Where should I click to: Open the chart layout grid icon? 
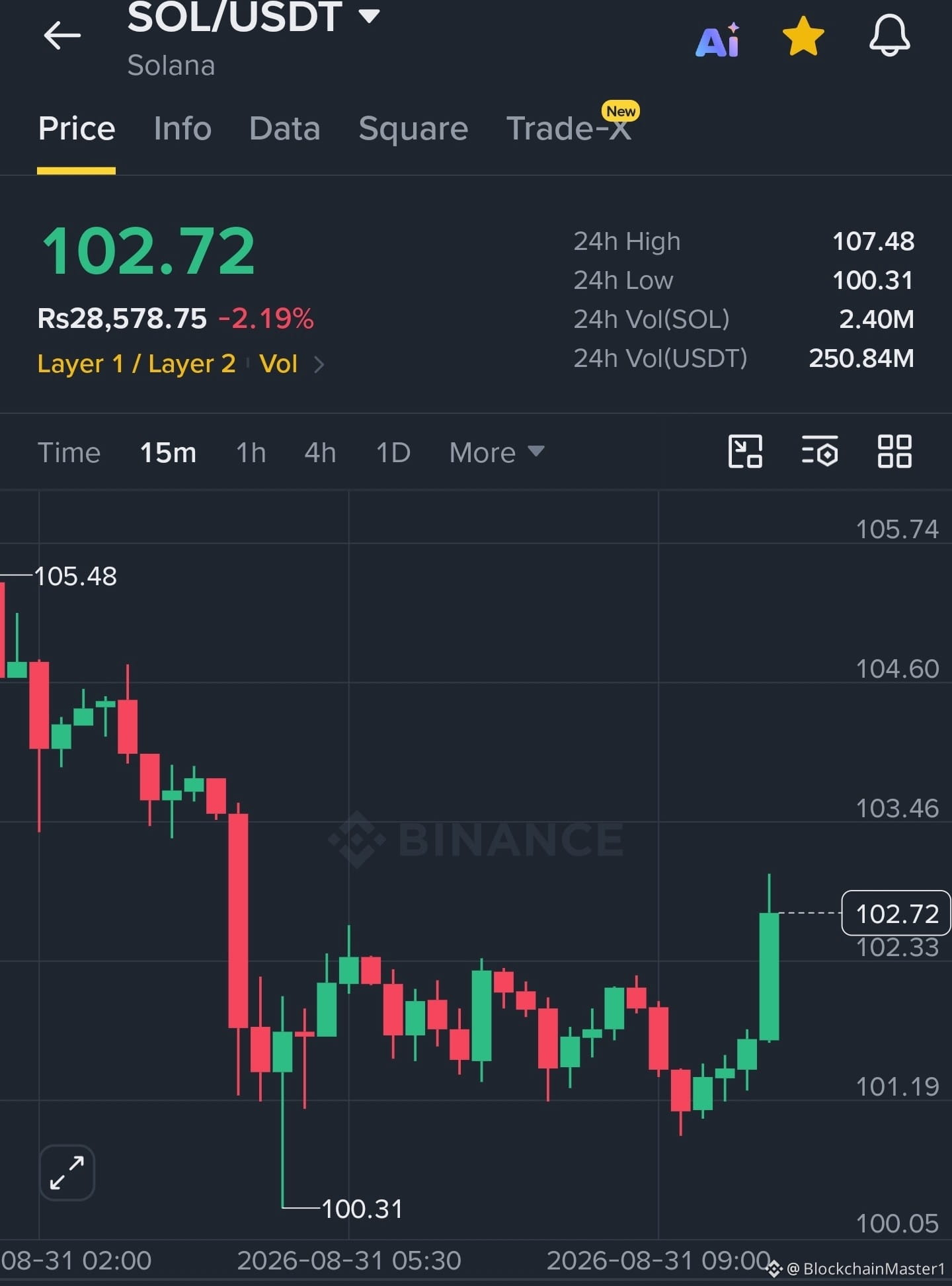[x=894, y=452]
